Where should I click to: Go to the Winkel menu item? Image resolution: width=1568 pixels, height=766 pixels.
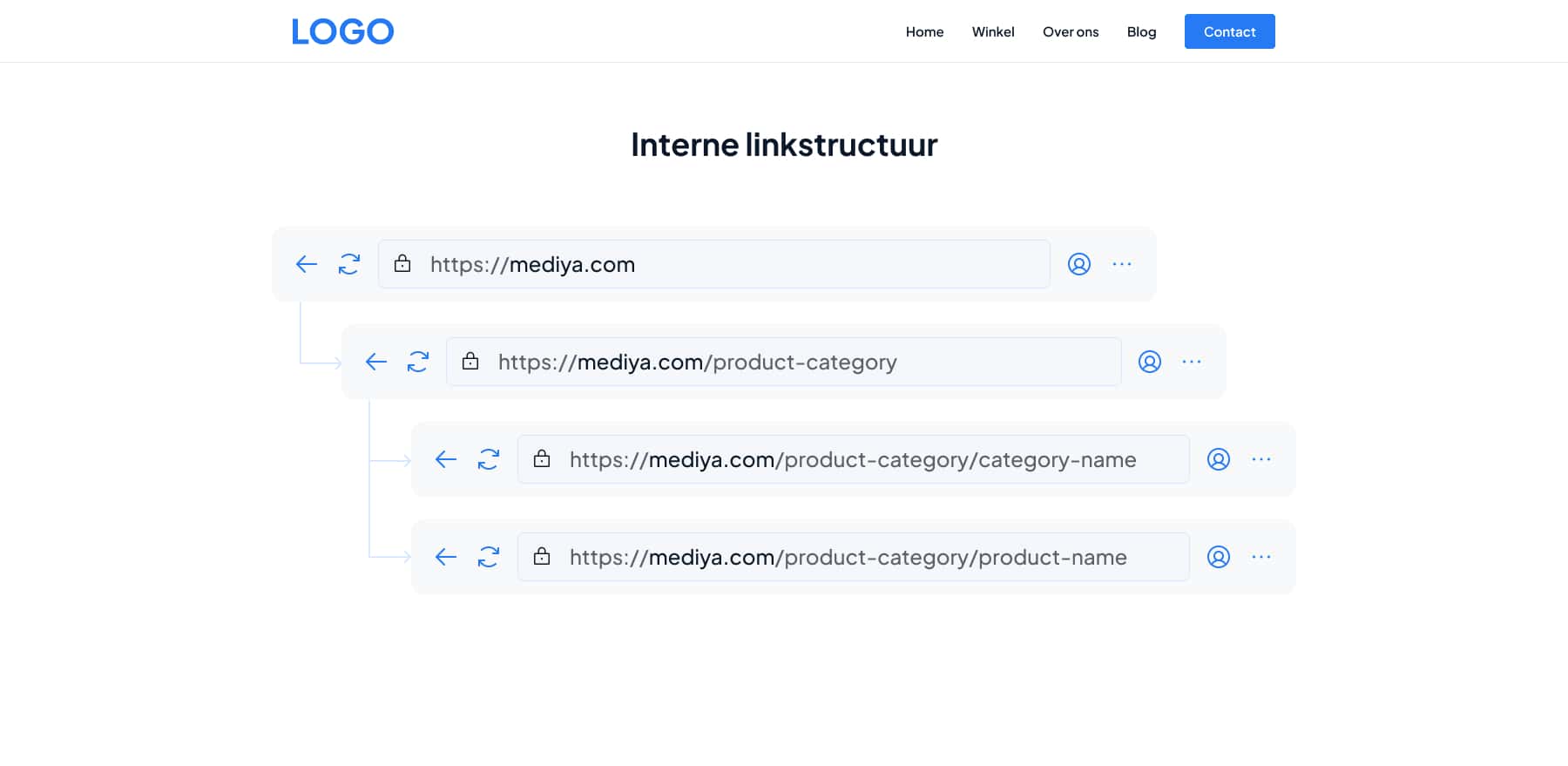click(x=993, y=32)
